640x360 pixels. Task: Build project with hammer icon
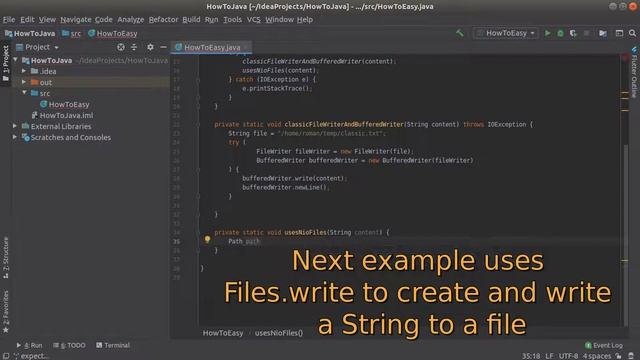click(460, 33)
